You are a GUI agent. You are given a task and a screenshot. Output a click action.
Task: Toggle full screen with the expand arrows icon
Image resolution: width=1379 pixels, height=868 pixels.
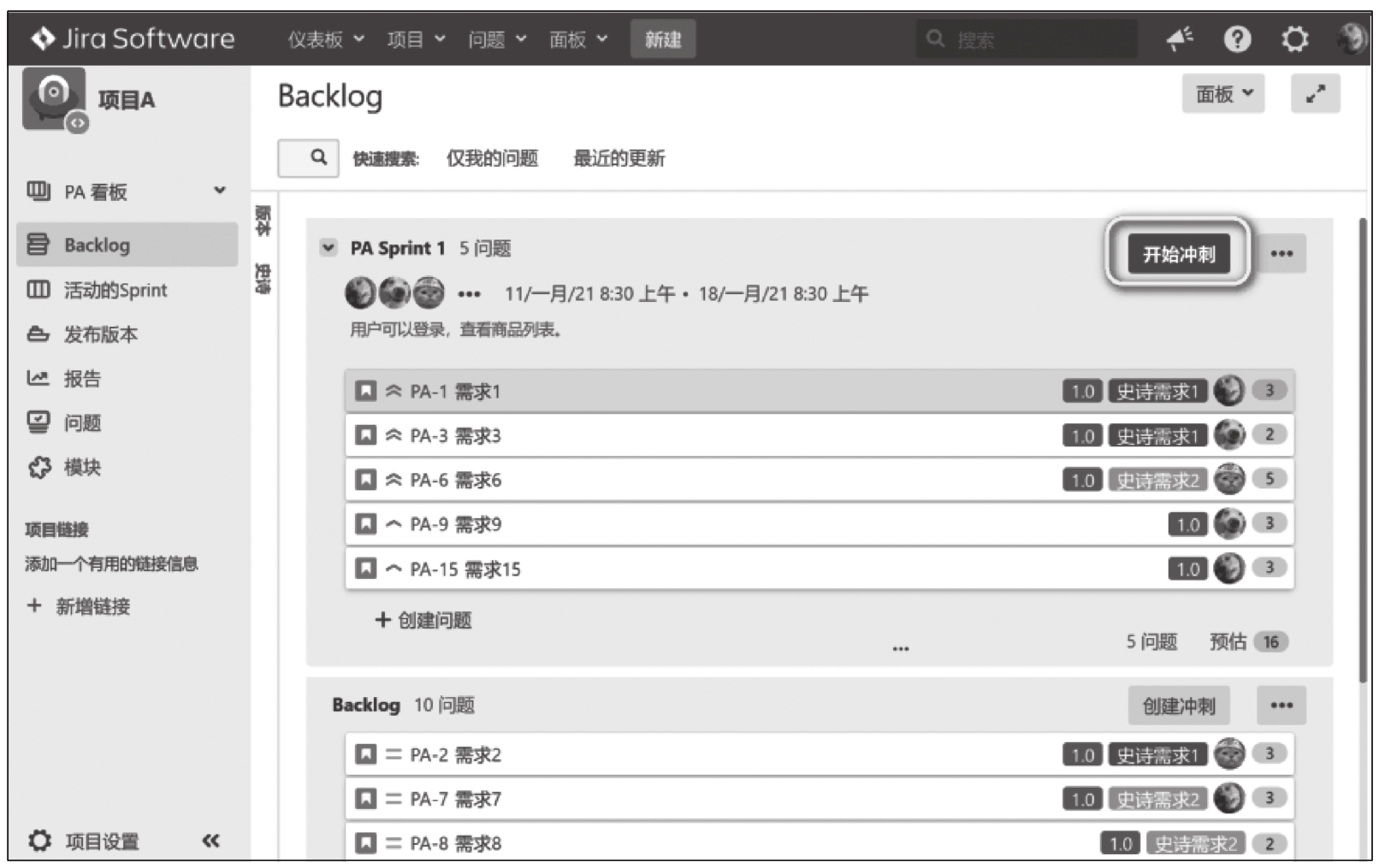click(x=1315, y=93)
